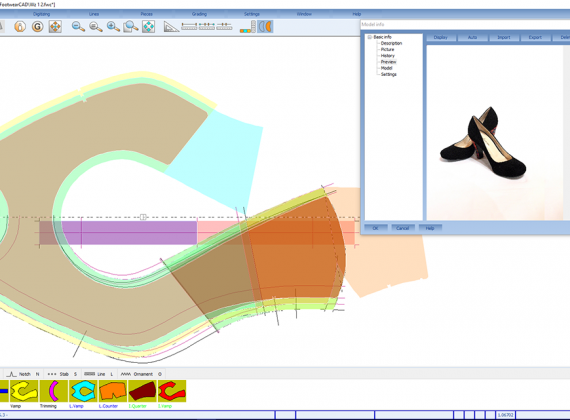Click the status bar value 1.06702
The image size is (570, 420).
coord(506,415)
